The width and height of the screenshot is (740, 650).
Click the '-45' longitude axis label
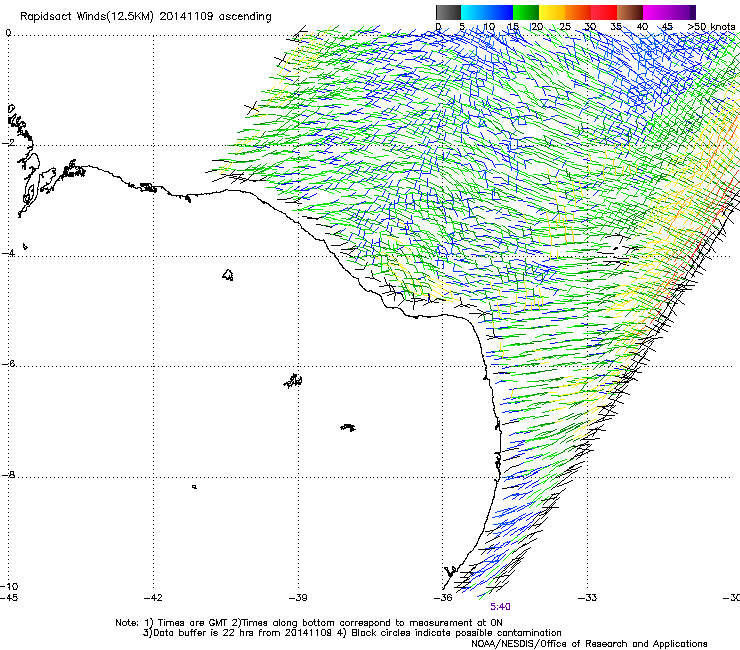click(x=9, y=598)
